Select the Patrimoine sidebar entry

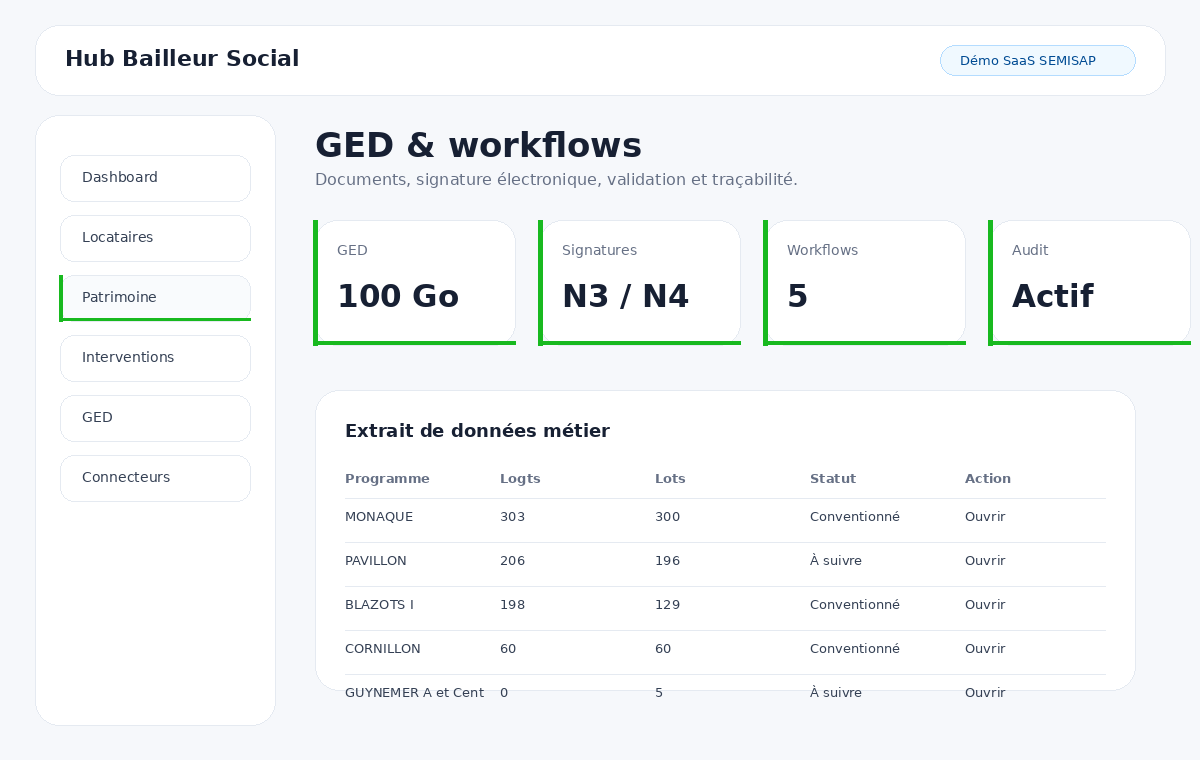coord(155,298)
